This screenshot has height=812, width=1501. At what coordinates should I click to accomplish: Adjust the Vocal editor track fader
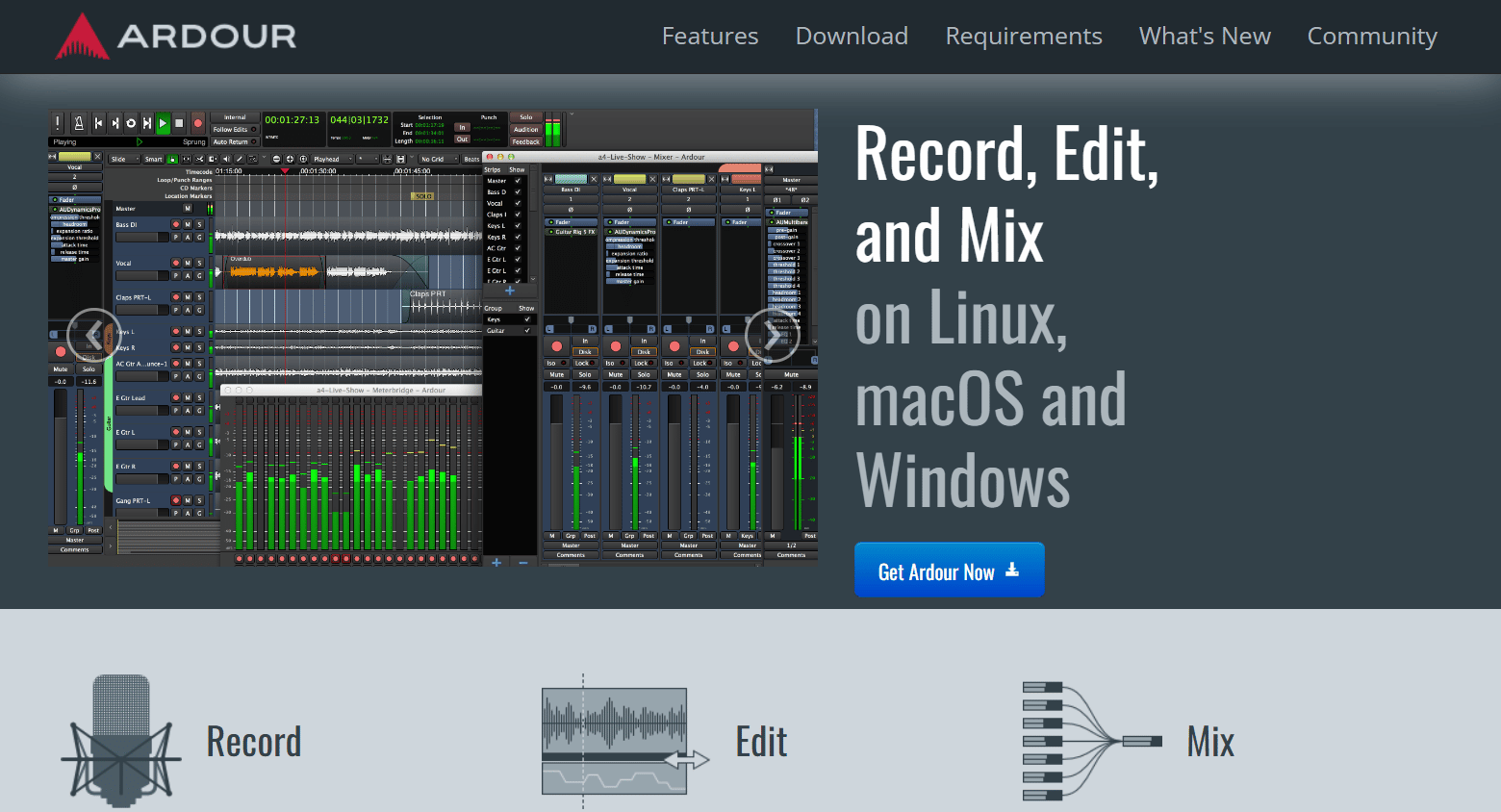click(142, 275)
